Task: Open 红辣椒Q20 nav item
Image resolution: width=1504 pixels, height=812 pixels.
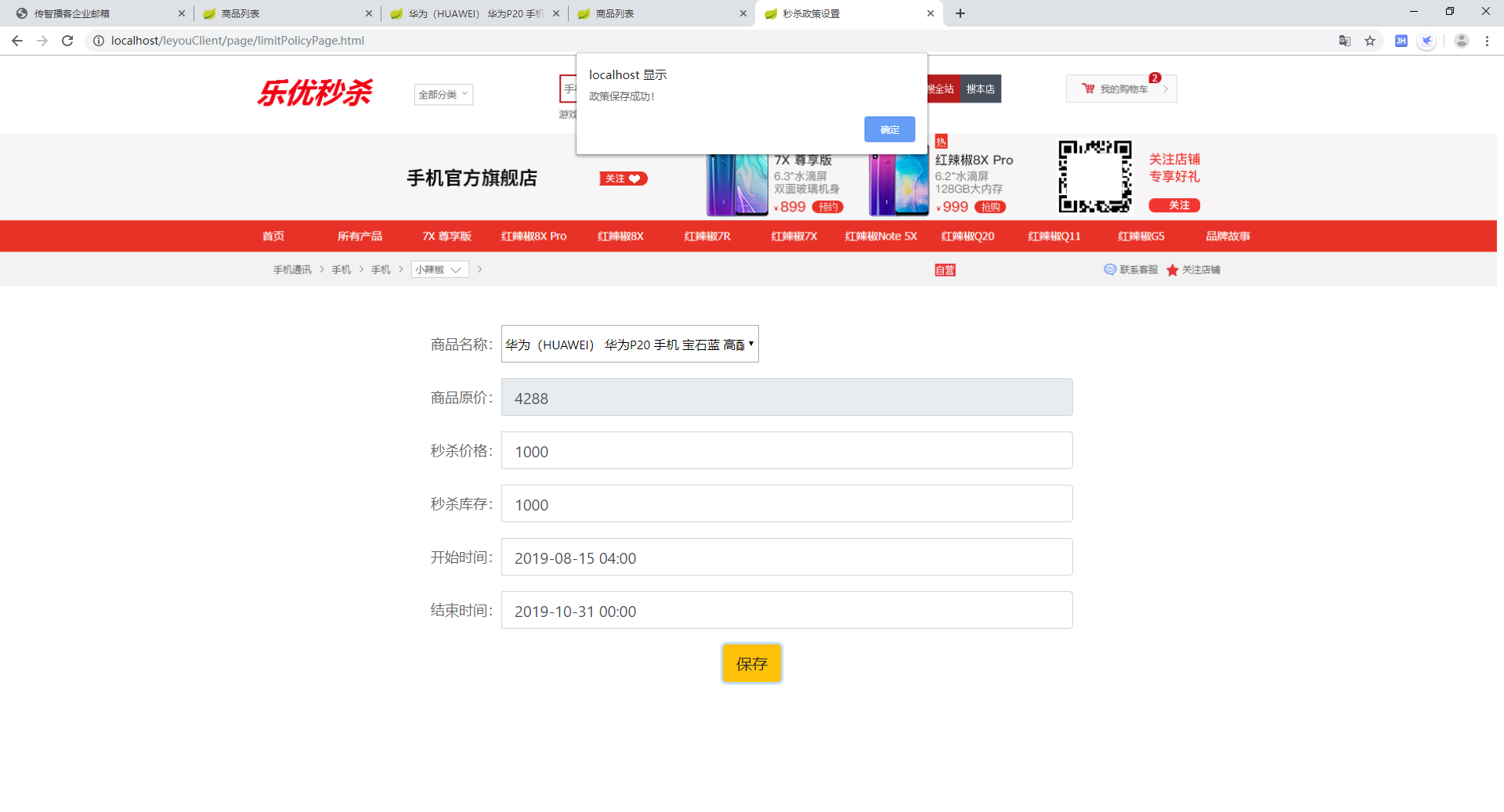Action: pos(967,236)
